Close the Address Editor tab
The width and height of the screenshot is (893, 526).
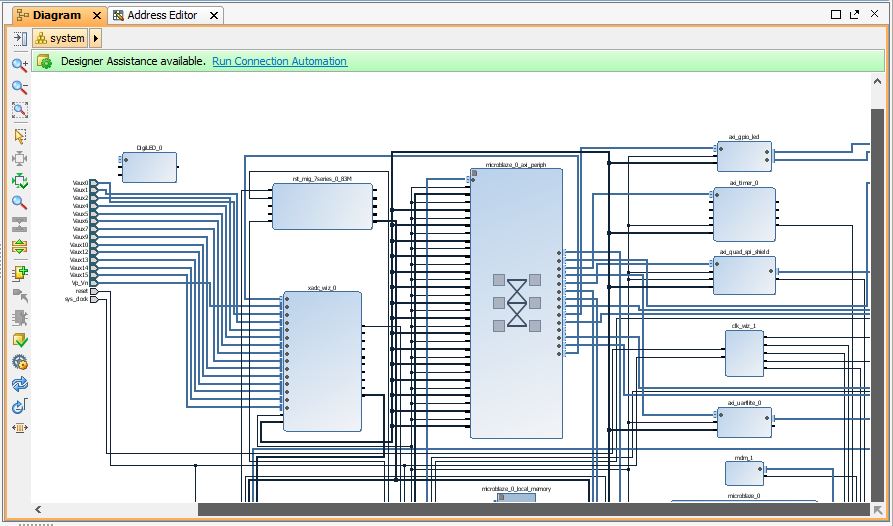[214, 16]
